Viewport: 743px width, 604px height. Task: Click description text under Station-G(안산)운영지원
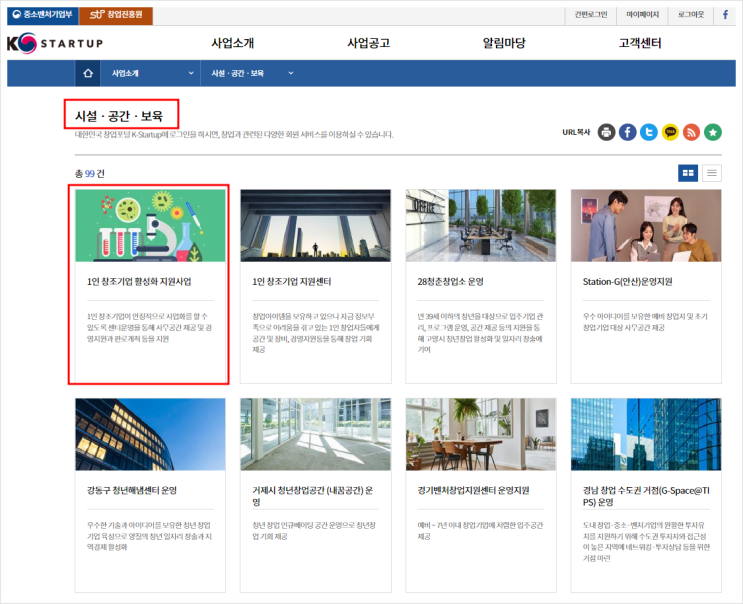pyautogui.click(x=645, y=322)
